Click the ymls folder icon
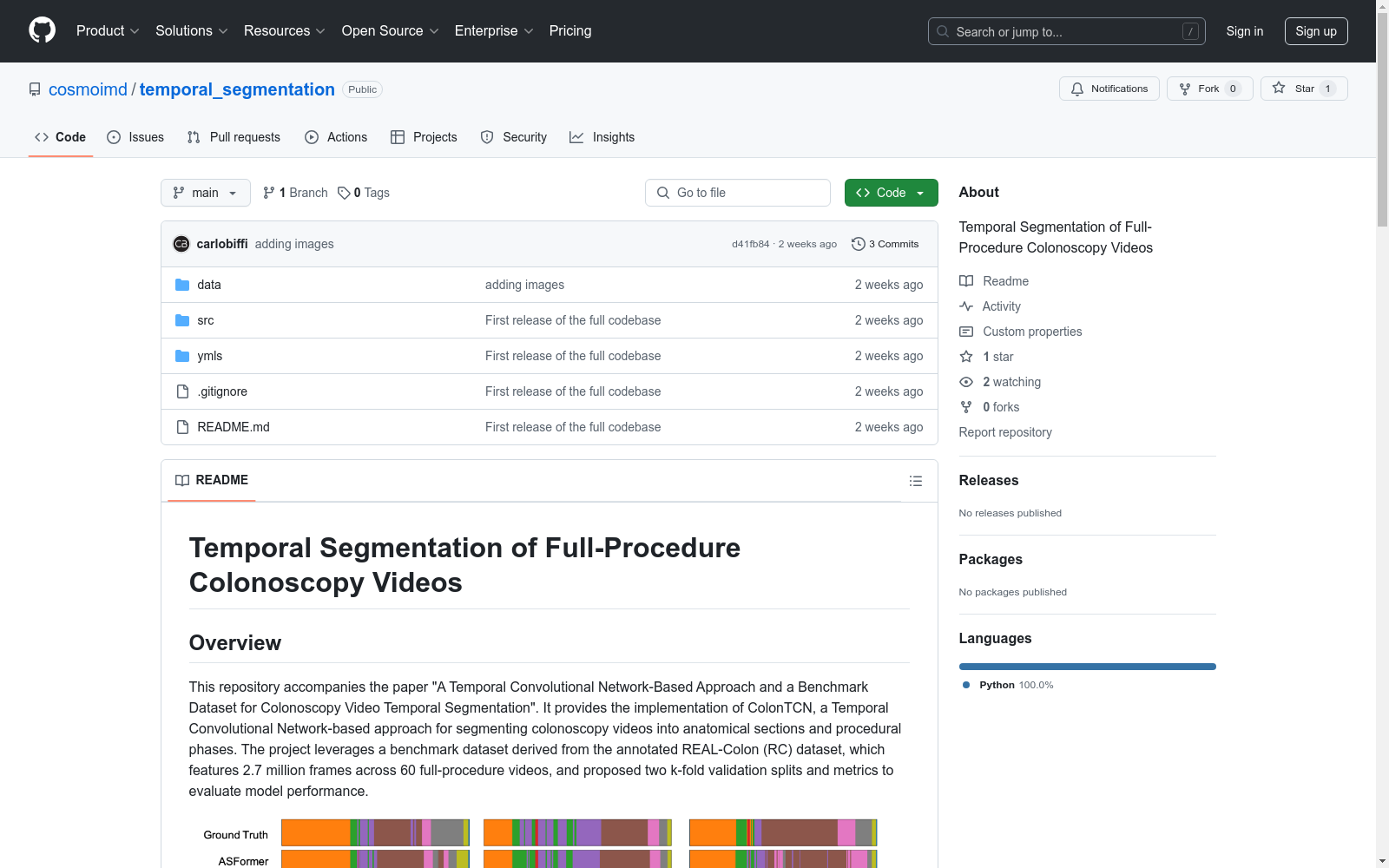 point(182,356)
